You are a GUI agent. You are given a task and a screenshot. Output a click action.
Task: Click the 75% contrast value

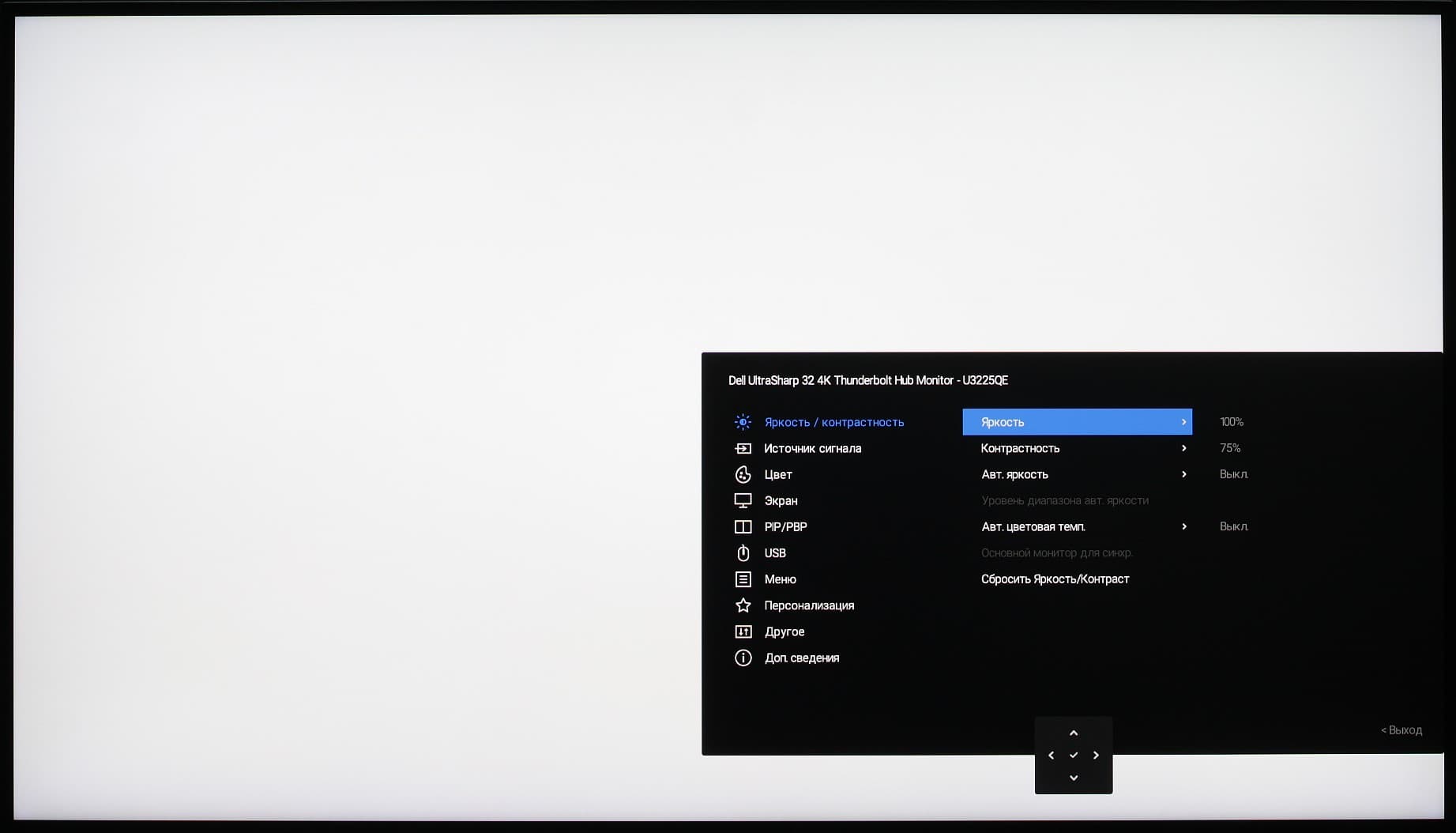(1230, 448)
